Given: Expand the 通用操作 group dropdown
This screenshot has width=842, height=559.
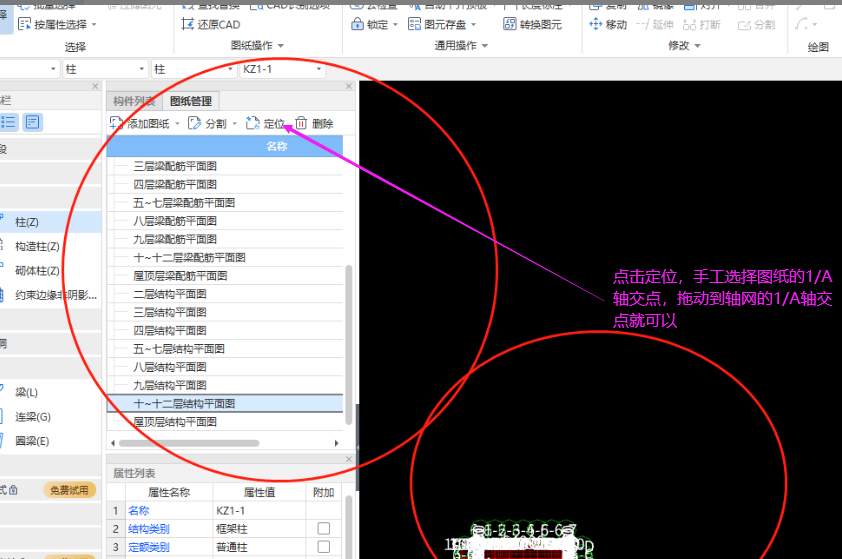Looking at the screenshot, I should click(x=485, y=46).
